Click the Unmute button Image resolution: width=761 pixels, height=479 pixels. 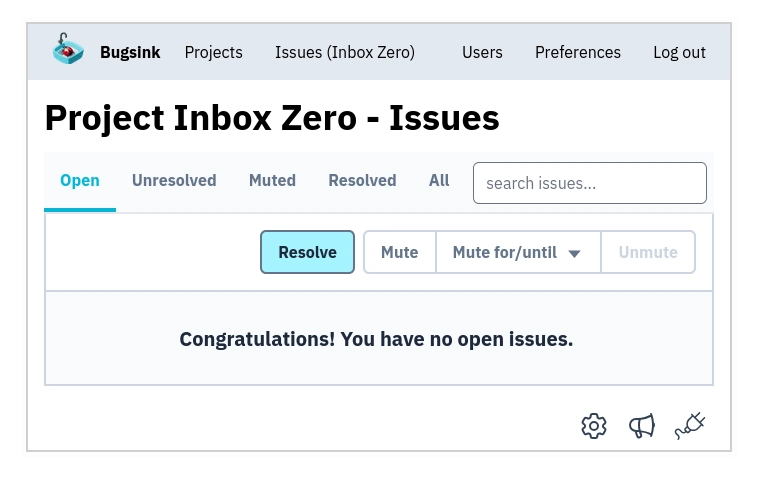[648, 252]
